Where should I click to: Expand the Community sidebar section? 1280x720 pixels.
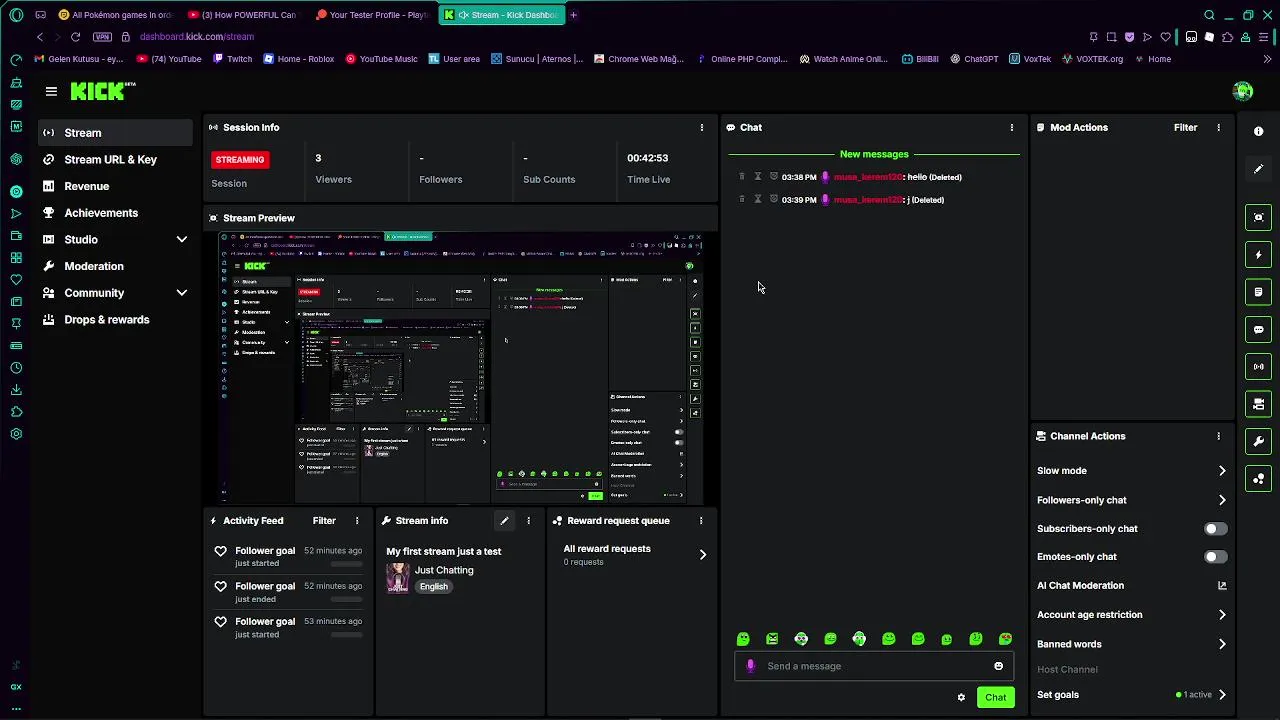tap(181, 293)
